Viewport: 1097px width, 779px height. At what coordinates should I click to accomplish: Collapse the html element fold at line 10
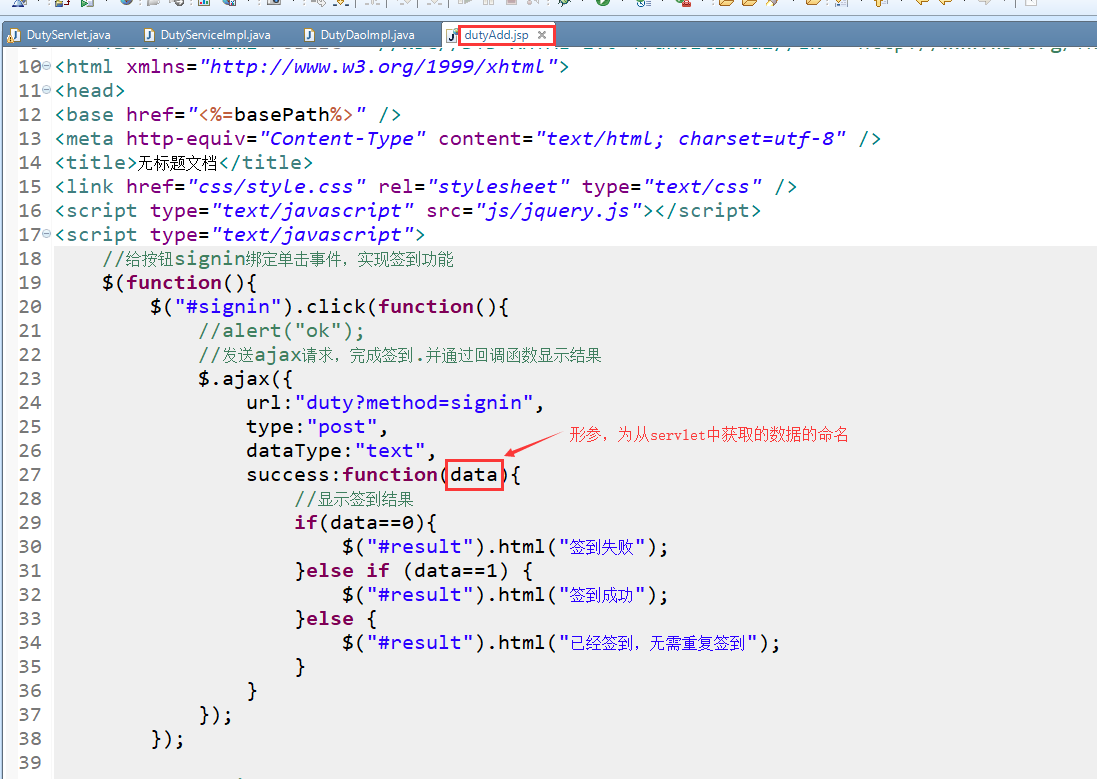[x=47, y=66]
